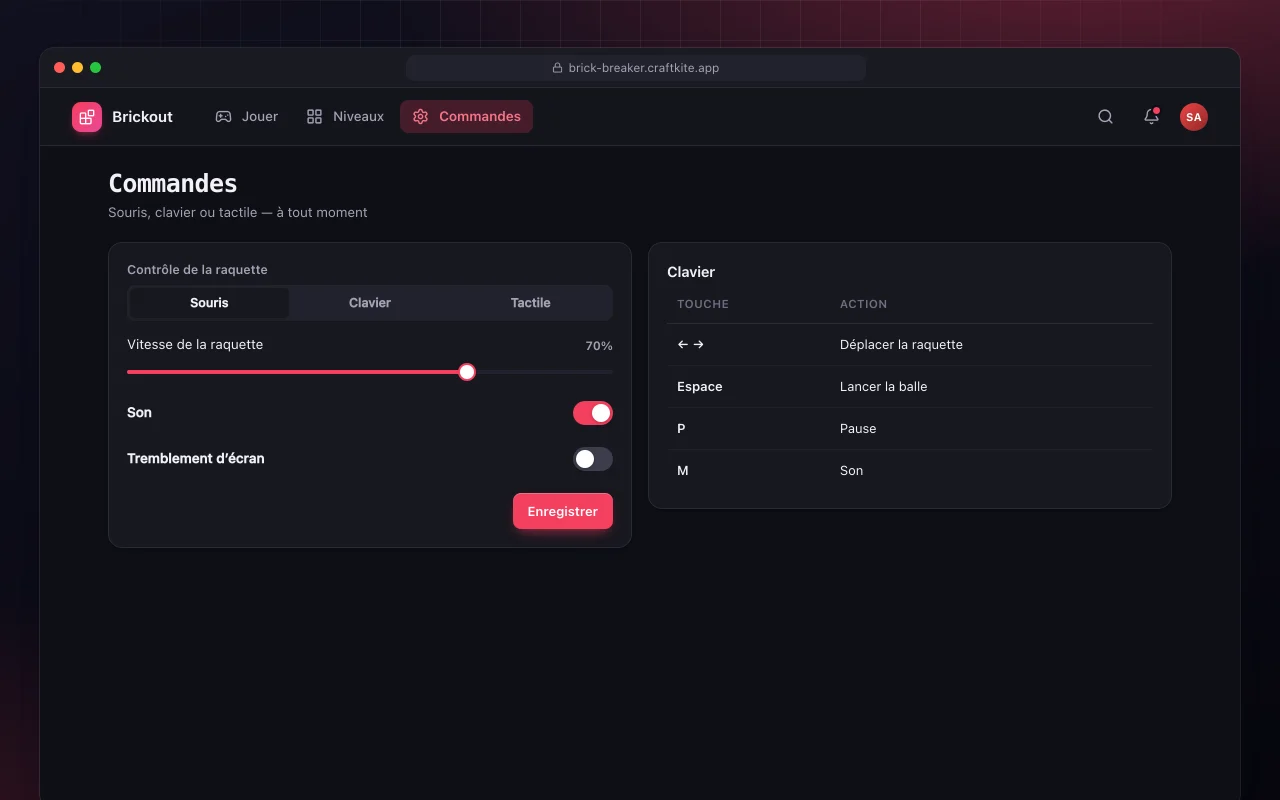Open the notifications bell icon

pos(1151,117)
